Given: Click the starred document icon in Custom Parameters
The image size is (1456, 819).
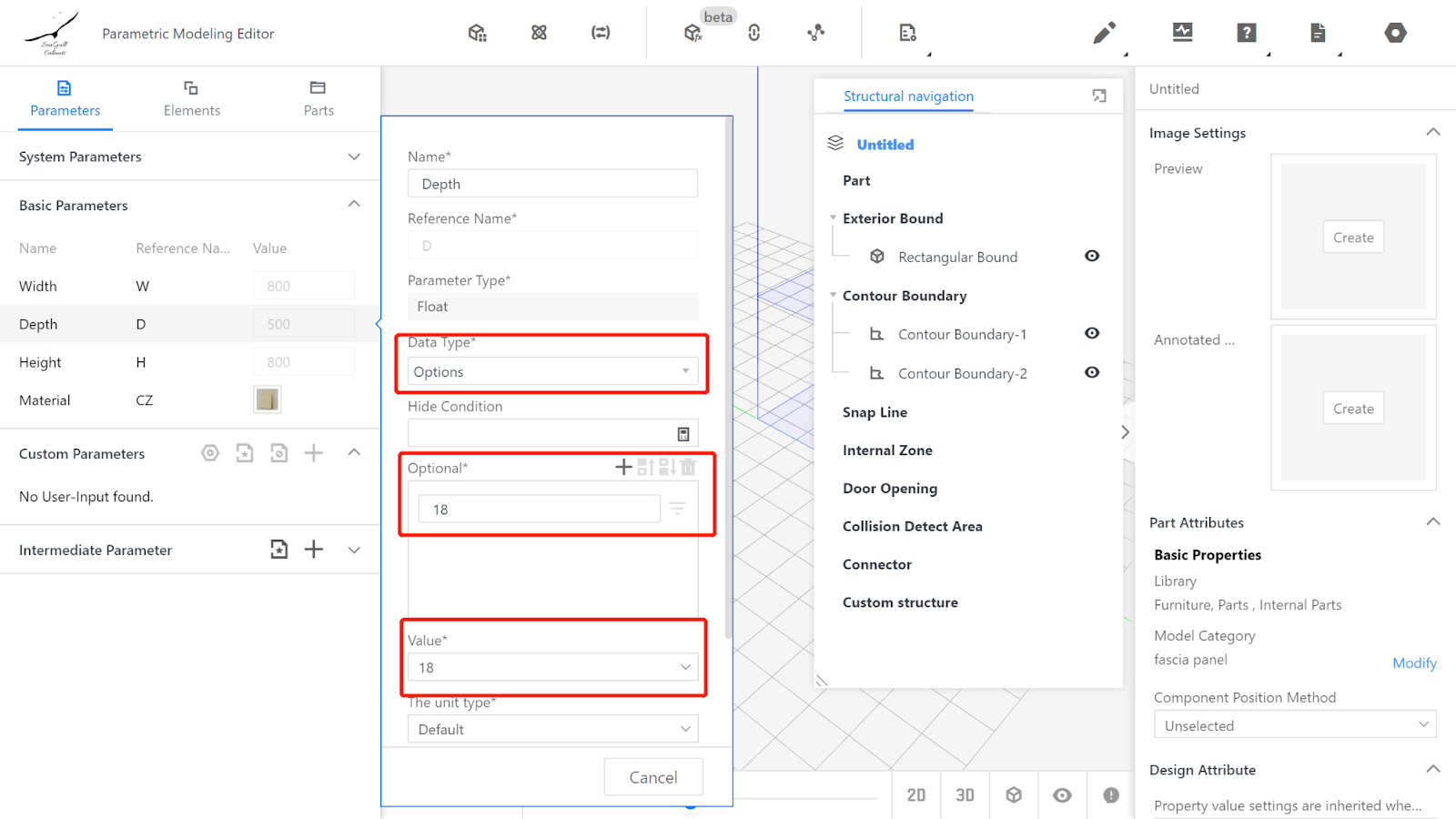Looking at the screenshot, I should click(245, 453).
